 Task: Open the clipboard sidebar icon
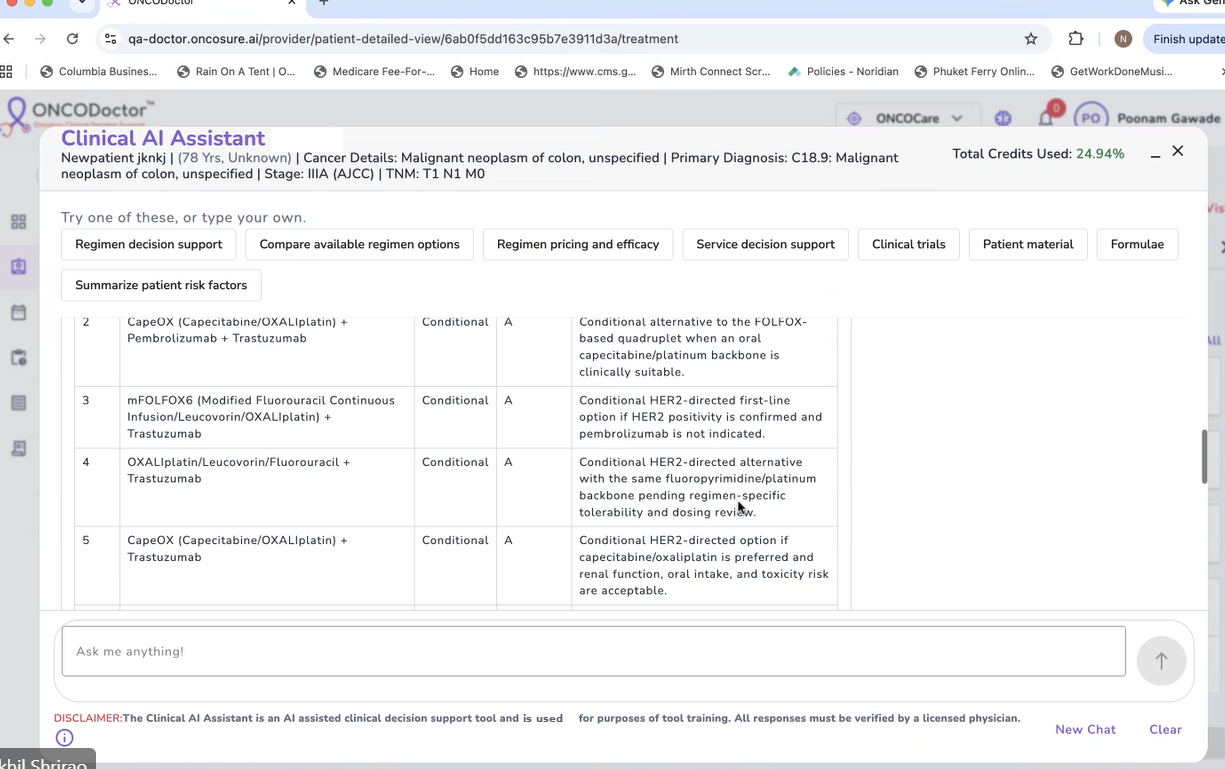[x=18, y=358]
